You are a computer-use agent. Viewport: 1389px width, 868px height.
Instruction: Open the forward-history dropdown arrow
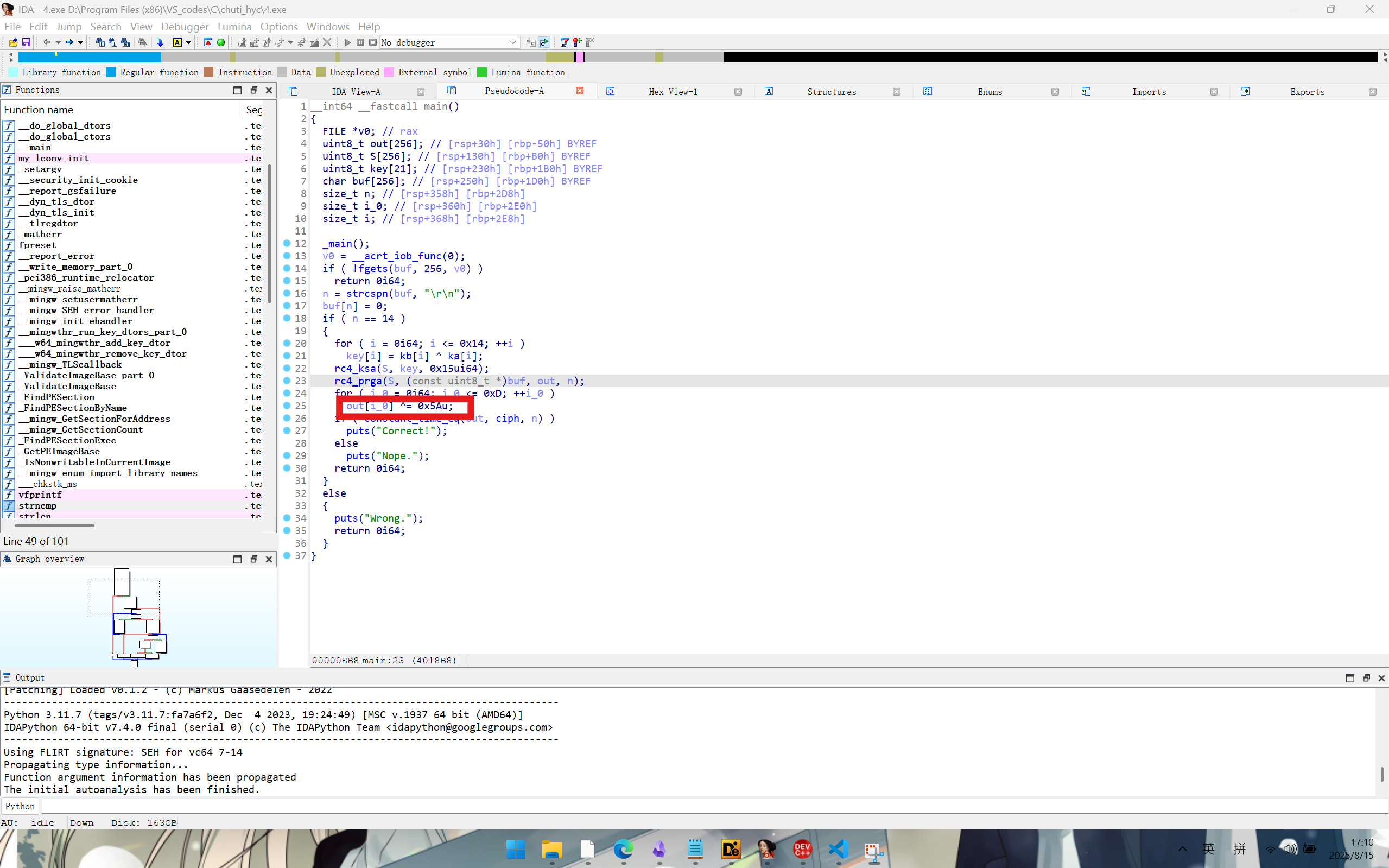[x=80, y=42]
